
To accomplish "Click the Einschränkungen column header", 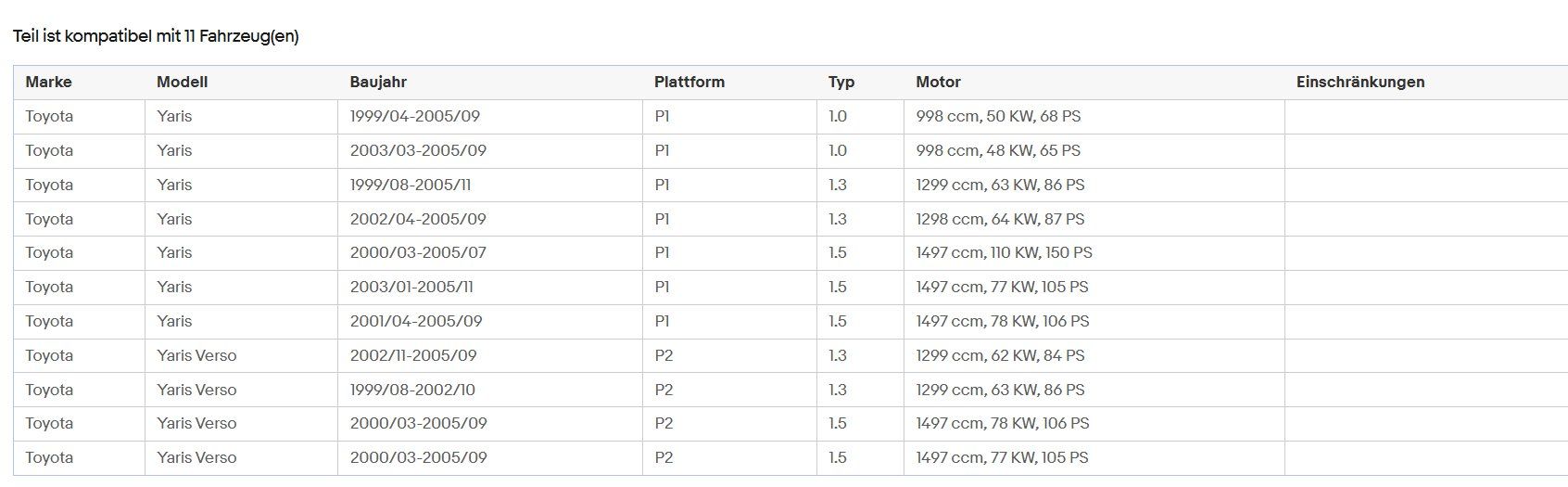I will coord(1359,82).
